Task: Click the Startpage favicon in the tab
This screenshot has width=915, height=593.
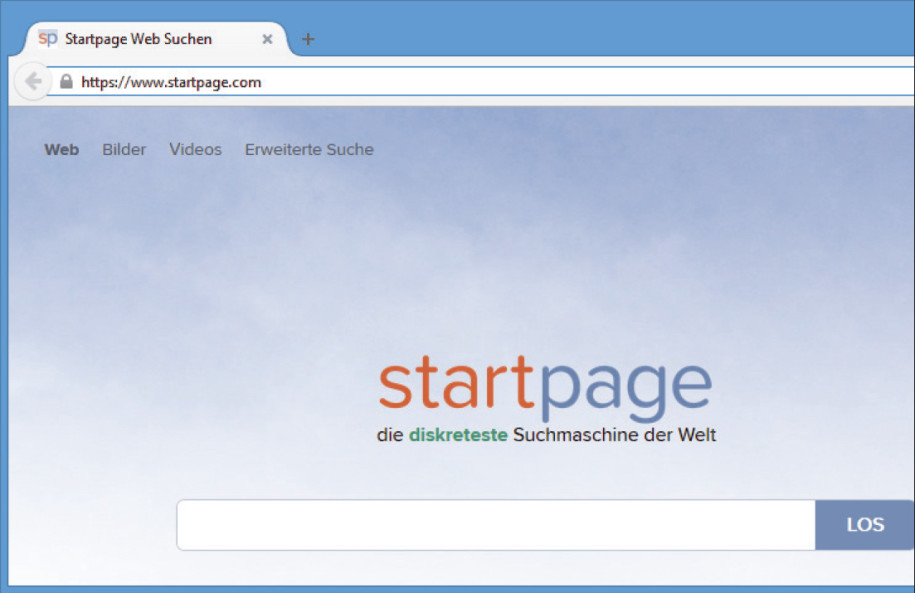Action: pyautogui.click(x=48, y=39)
